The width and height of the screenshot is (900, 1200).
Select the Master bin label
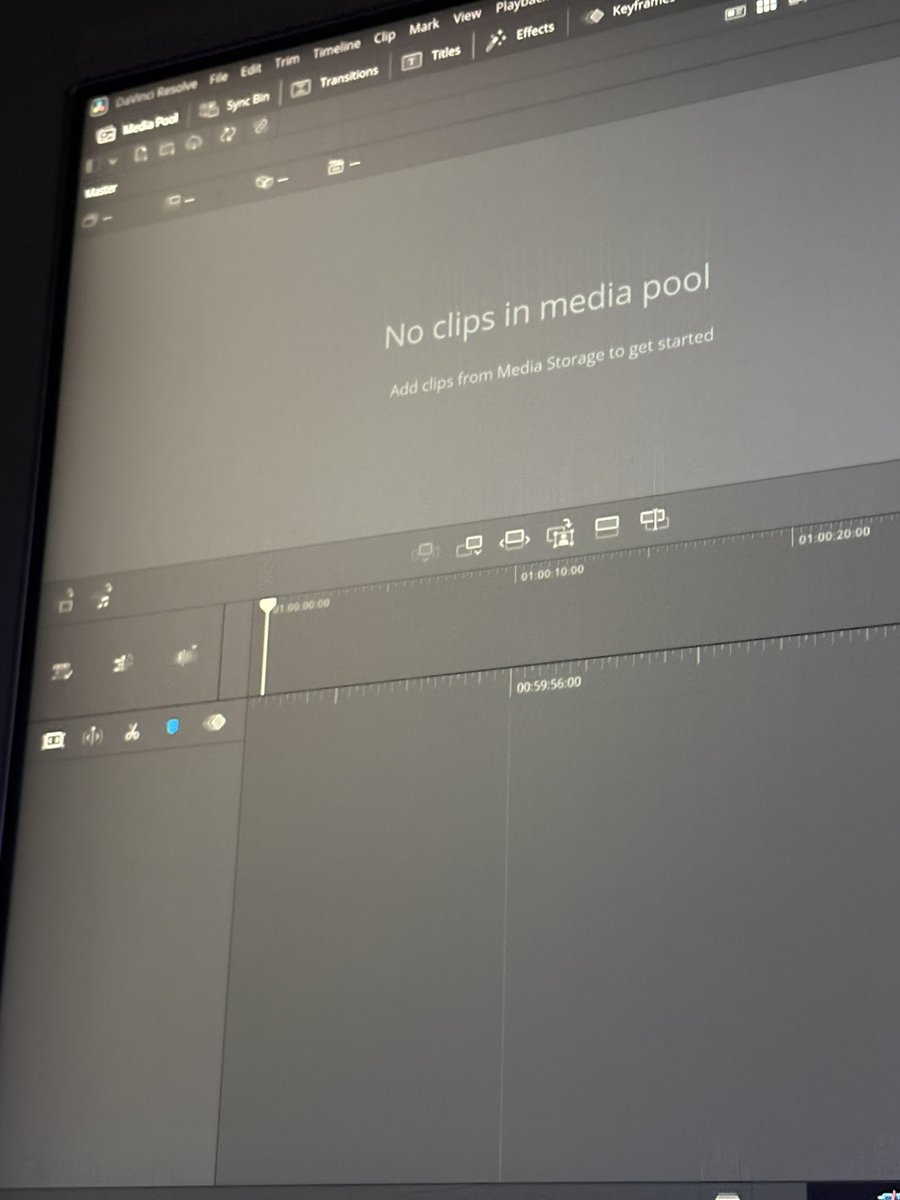click(x=101, y=188)
